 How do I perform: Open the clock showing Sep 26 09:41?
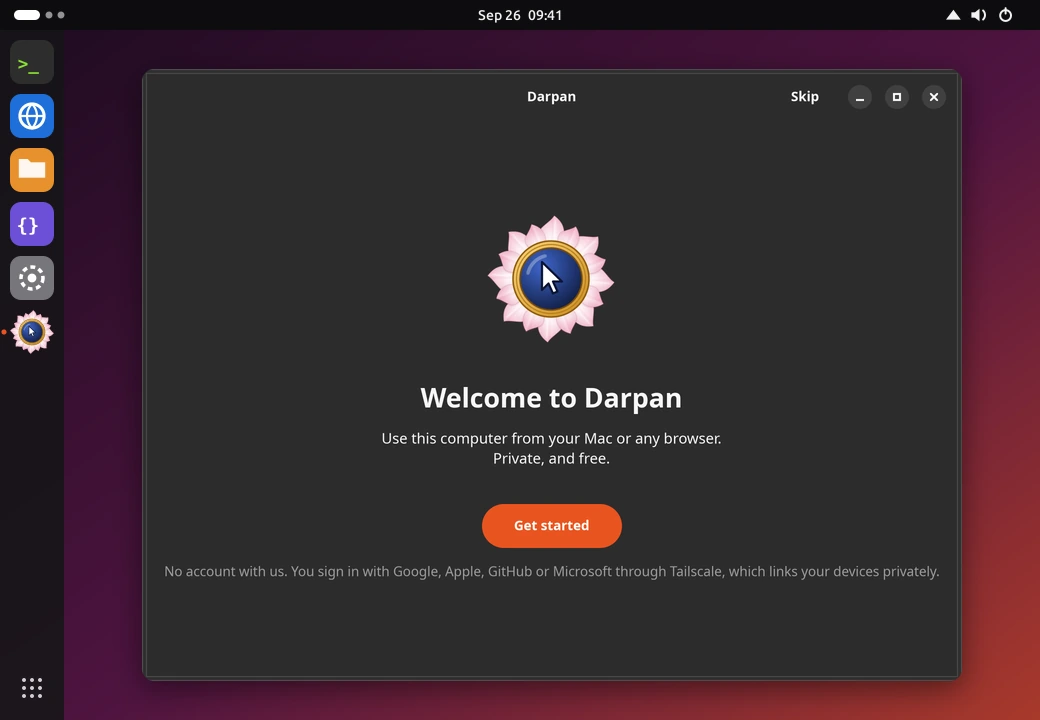[x=520, y=15]
